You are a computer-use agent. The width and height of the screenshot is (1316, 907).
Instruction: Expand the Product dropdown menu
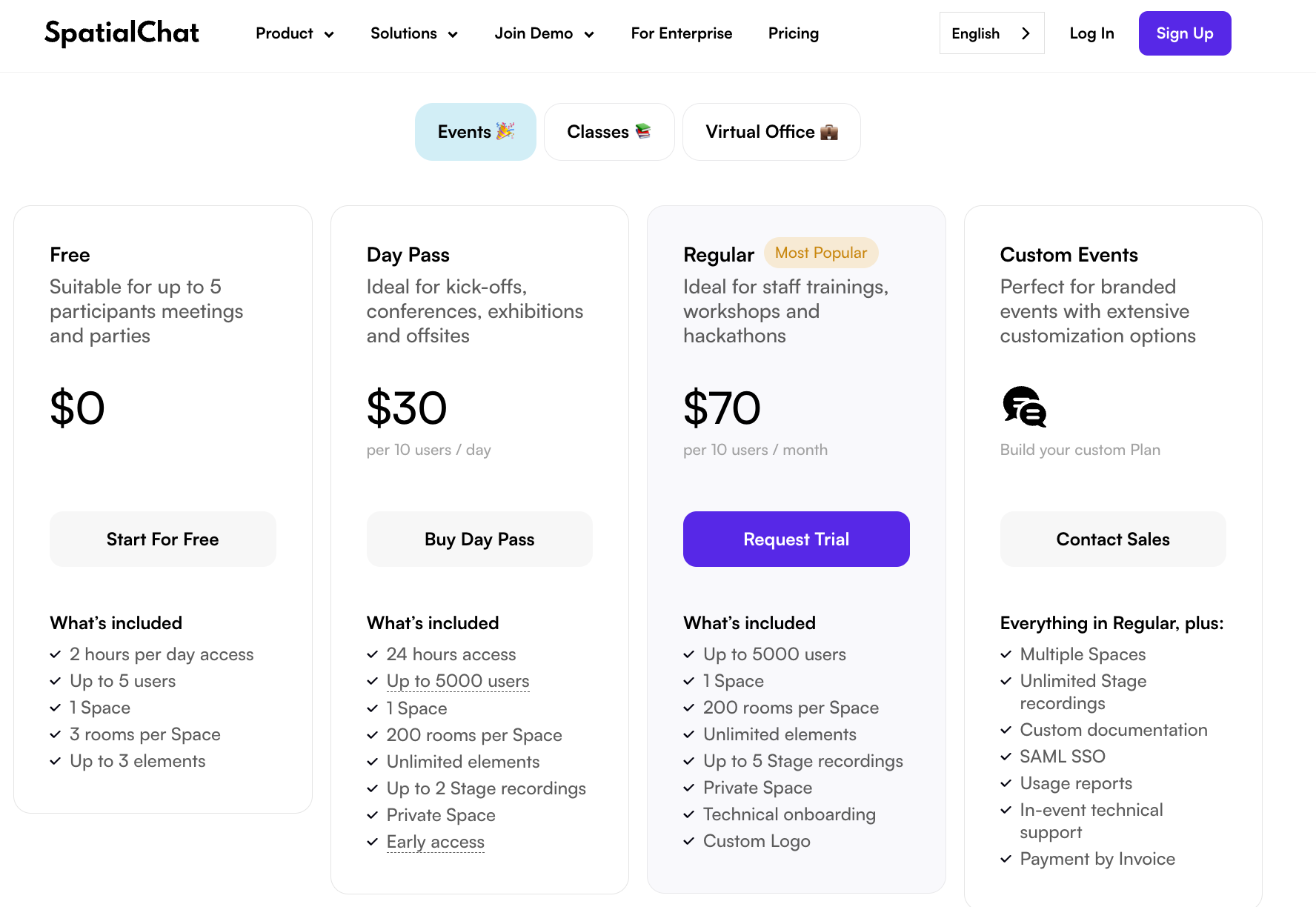pyautogui.click(x=295, y=33)
